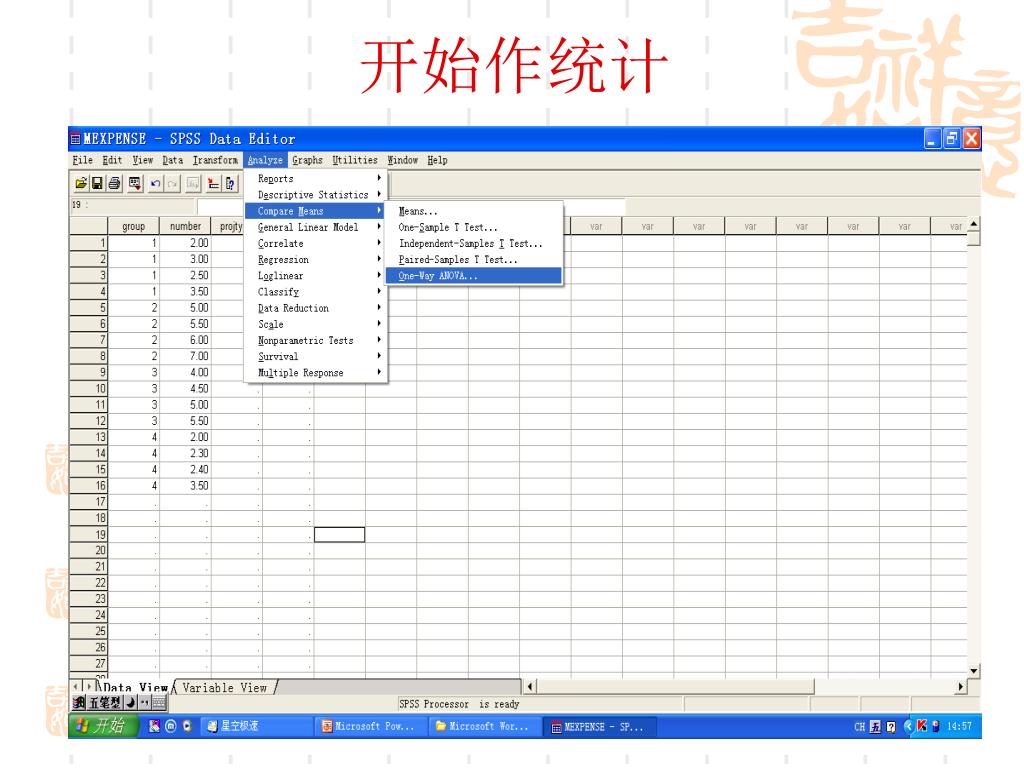Click the Variables info toolbar icon
Image resolution: width=1024 pixels, height=768 pixels.
pyautogui.click(x=231, y=184)
